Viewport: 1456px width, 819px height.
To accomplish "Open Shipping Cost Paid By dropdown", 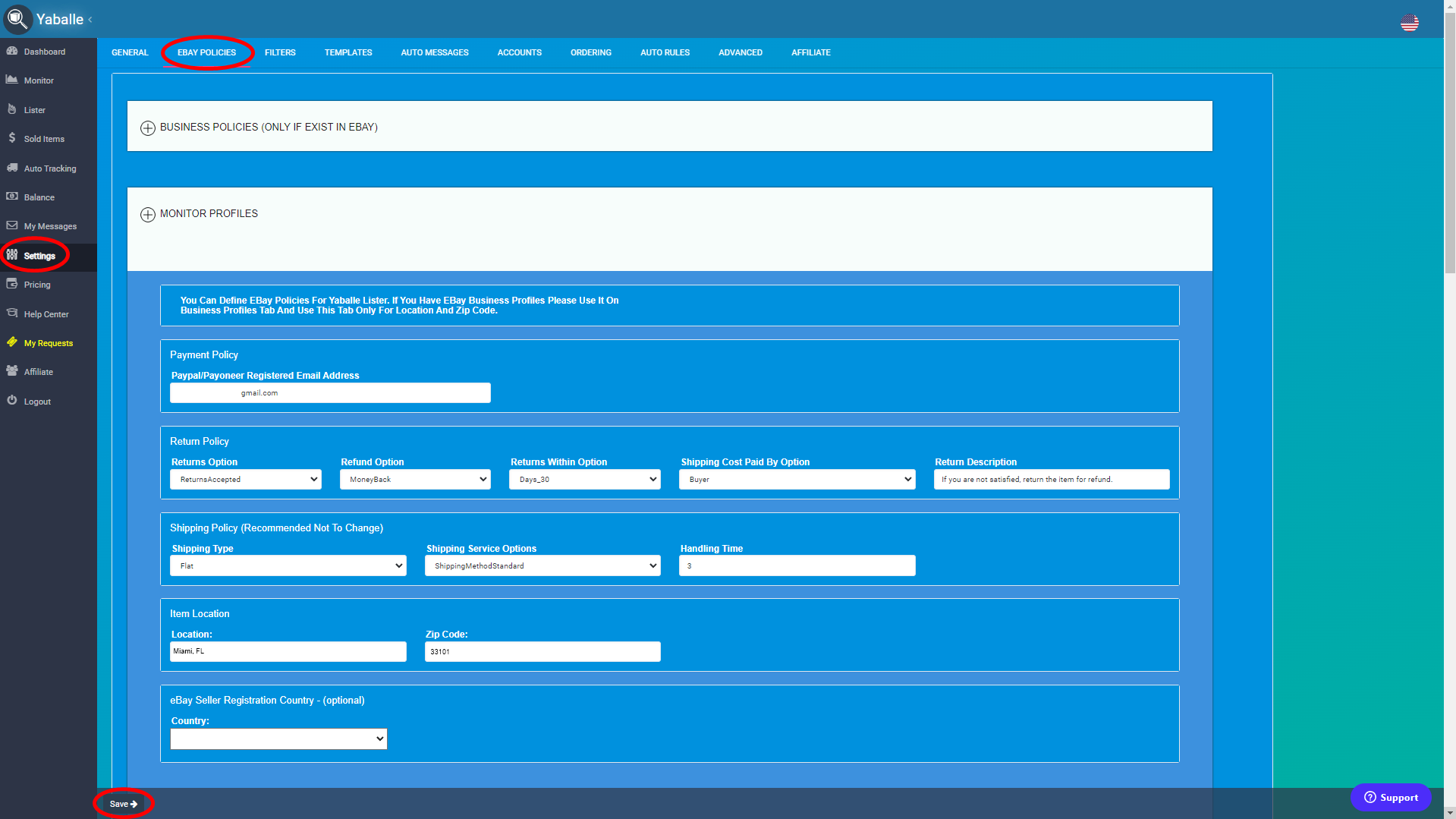I will pos(797,480).
